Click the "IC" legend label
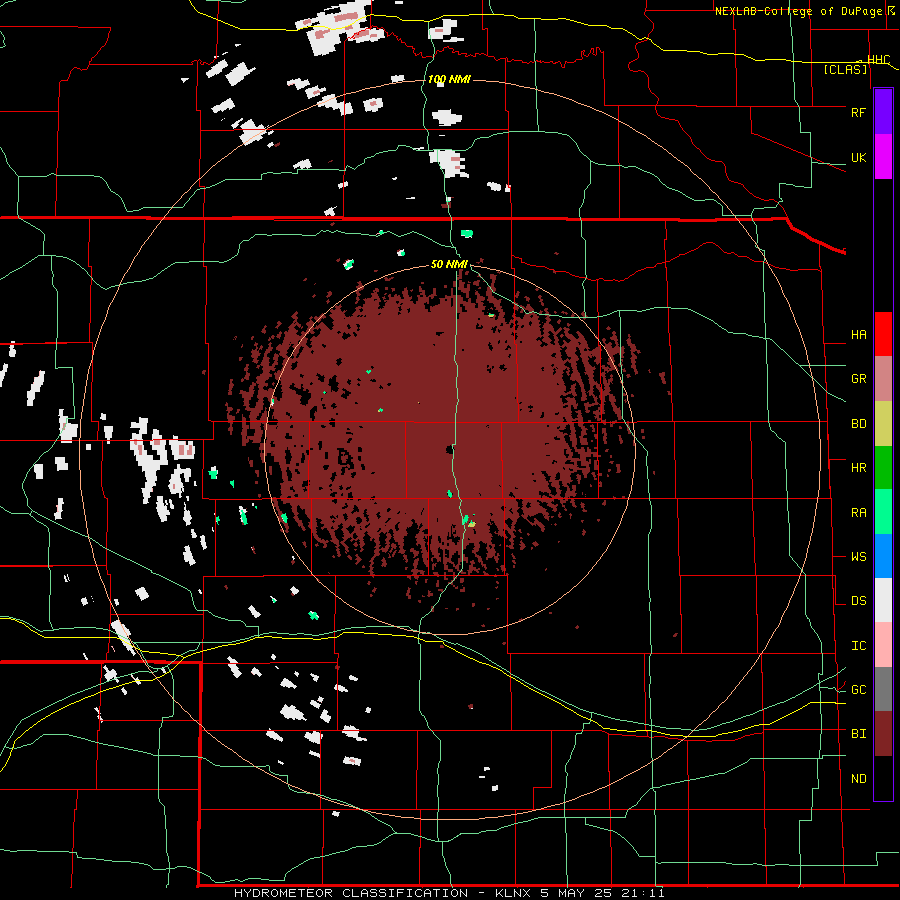This screenshot has height=900, width=900. coord(858,646)
